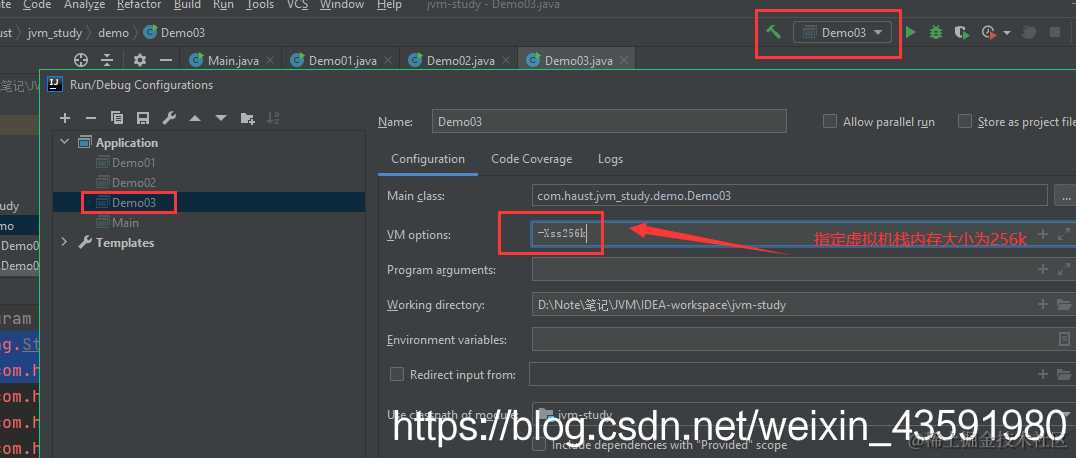This screenshot has width=1076, height=458.
Task: Click the VM options field
Action: click(804, 234)
